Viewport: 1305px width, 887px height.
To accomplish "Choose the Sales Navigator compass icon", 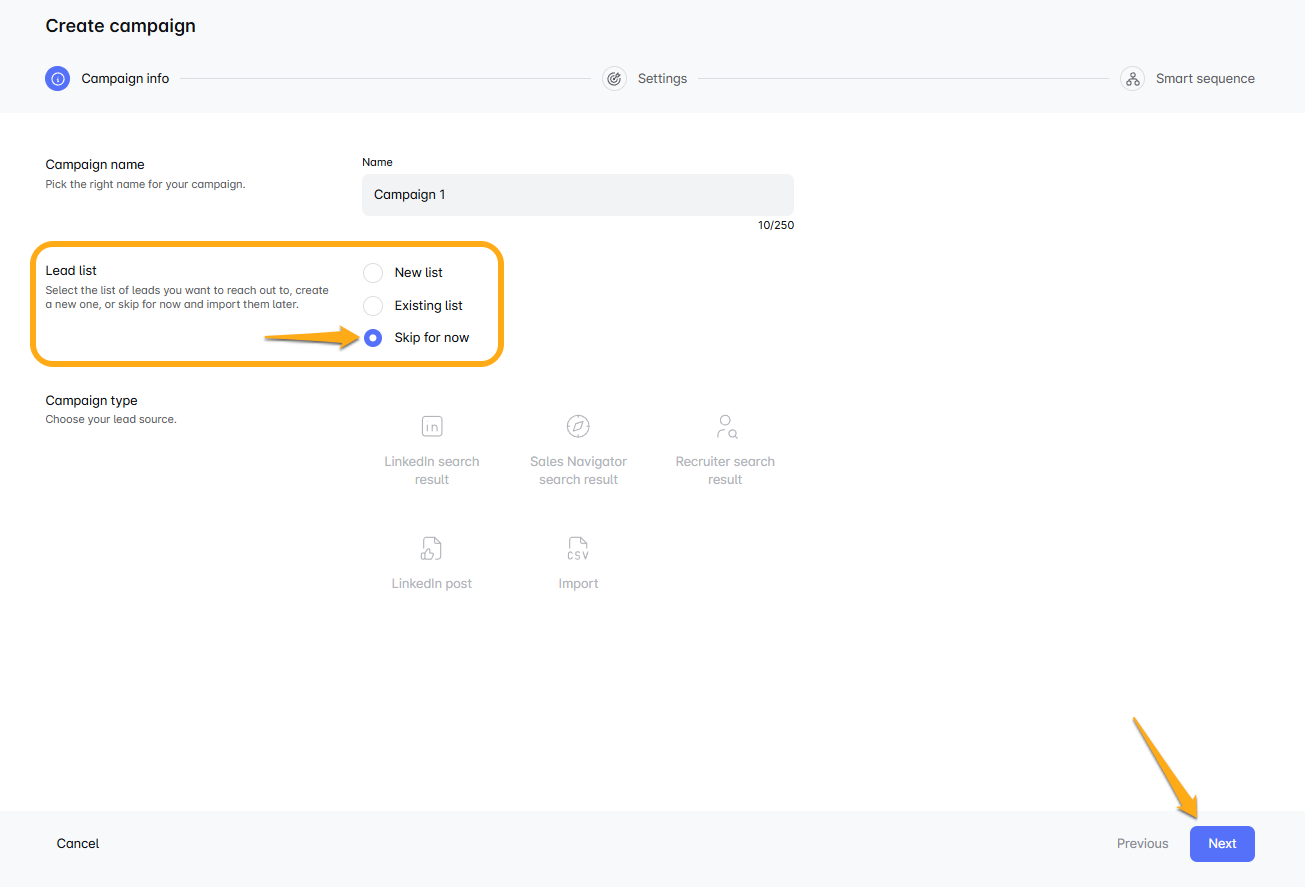I will [578, 427].
